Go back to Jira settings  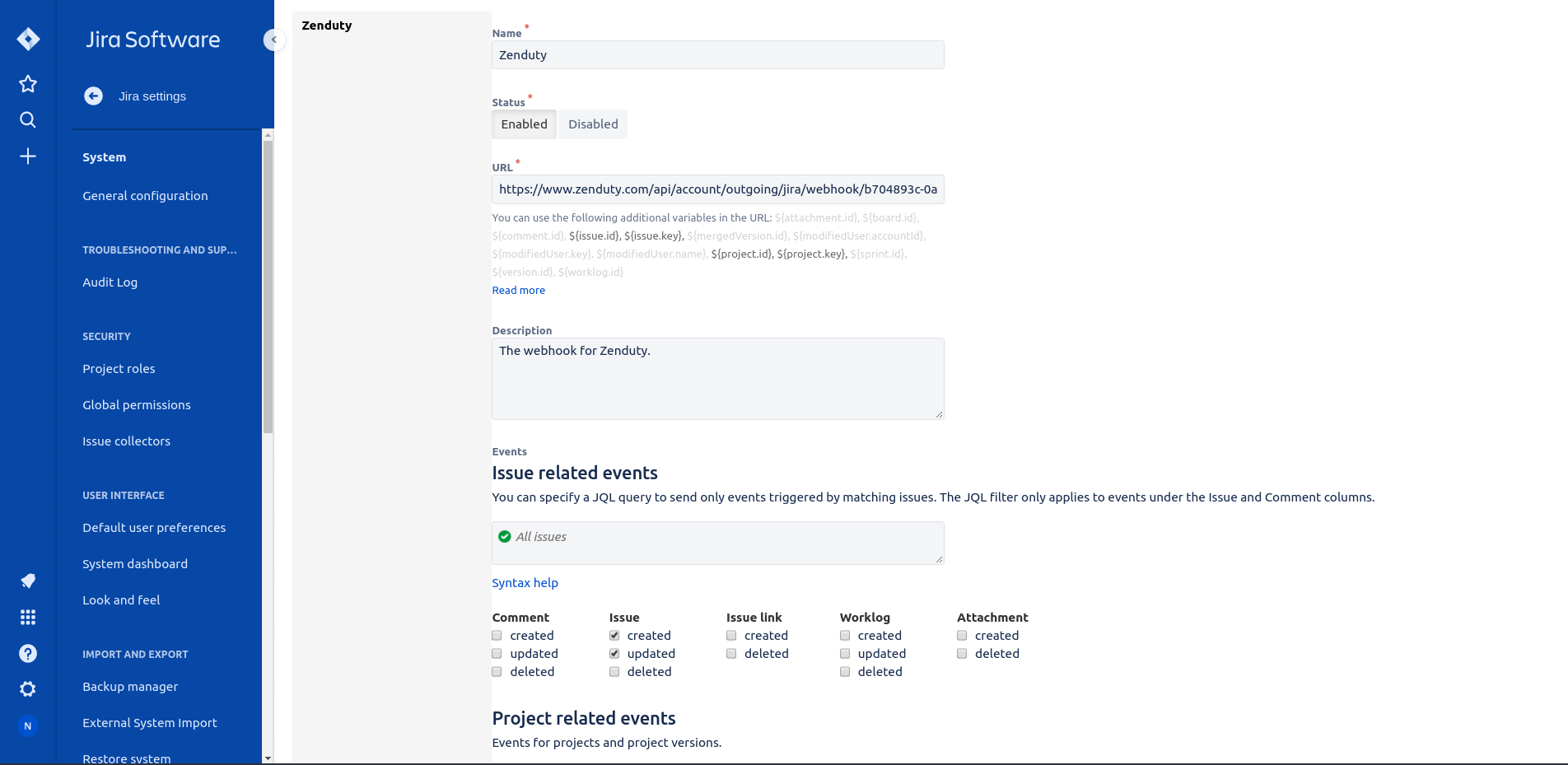tap(152, 96)
